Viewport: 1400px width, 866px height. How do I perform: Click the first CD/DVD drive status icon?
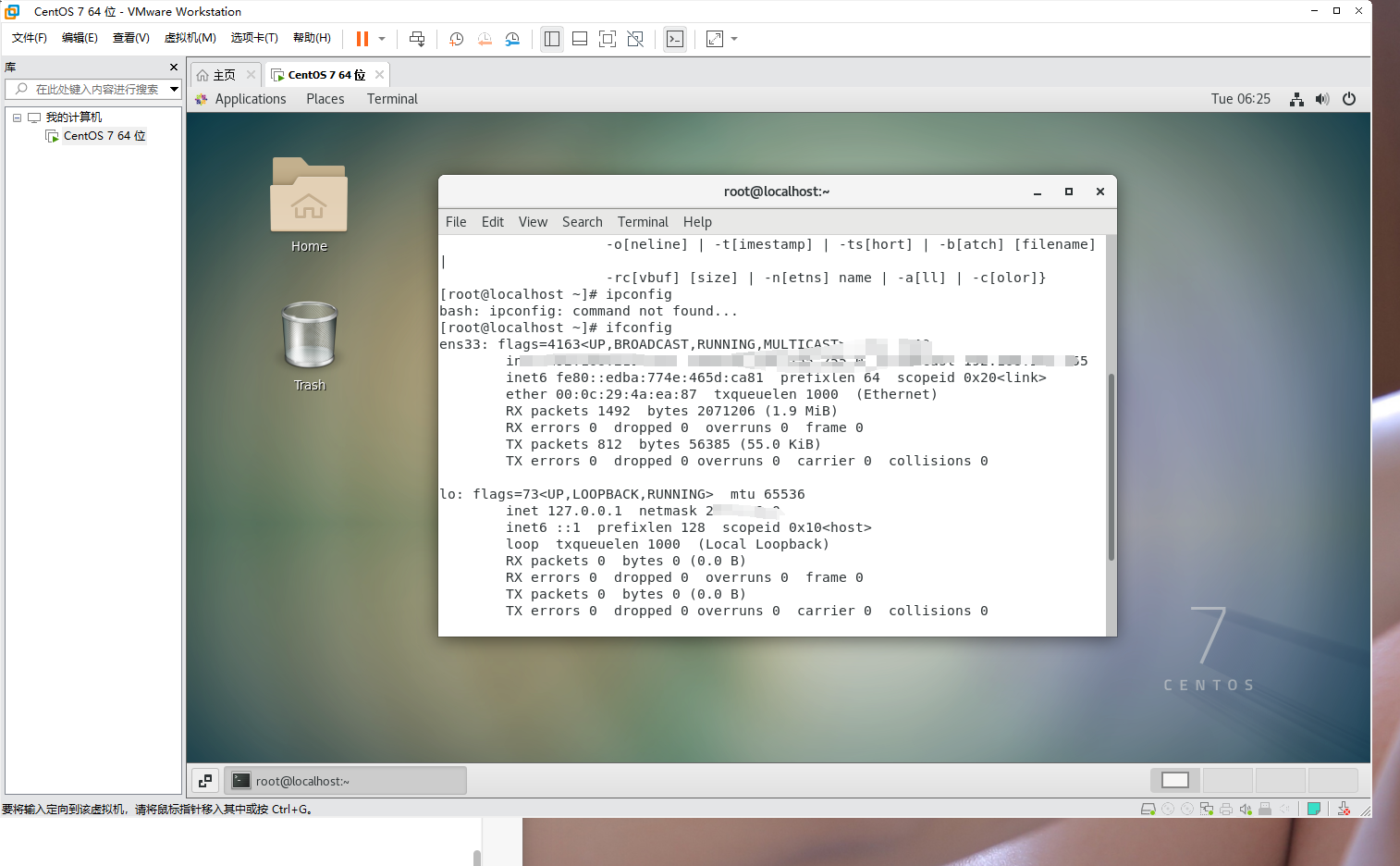(x=1168, y=809)
